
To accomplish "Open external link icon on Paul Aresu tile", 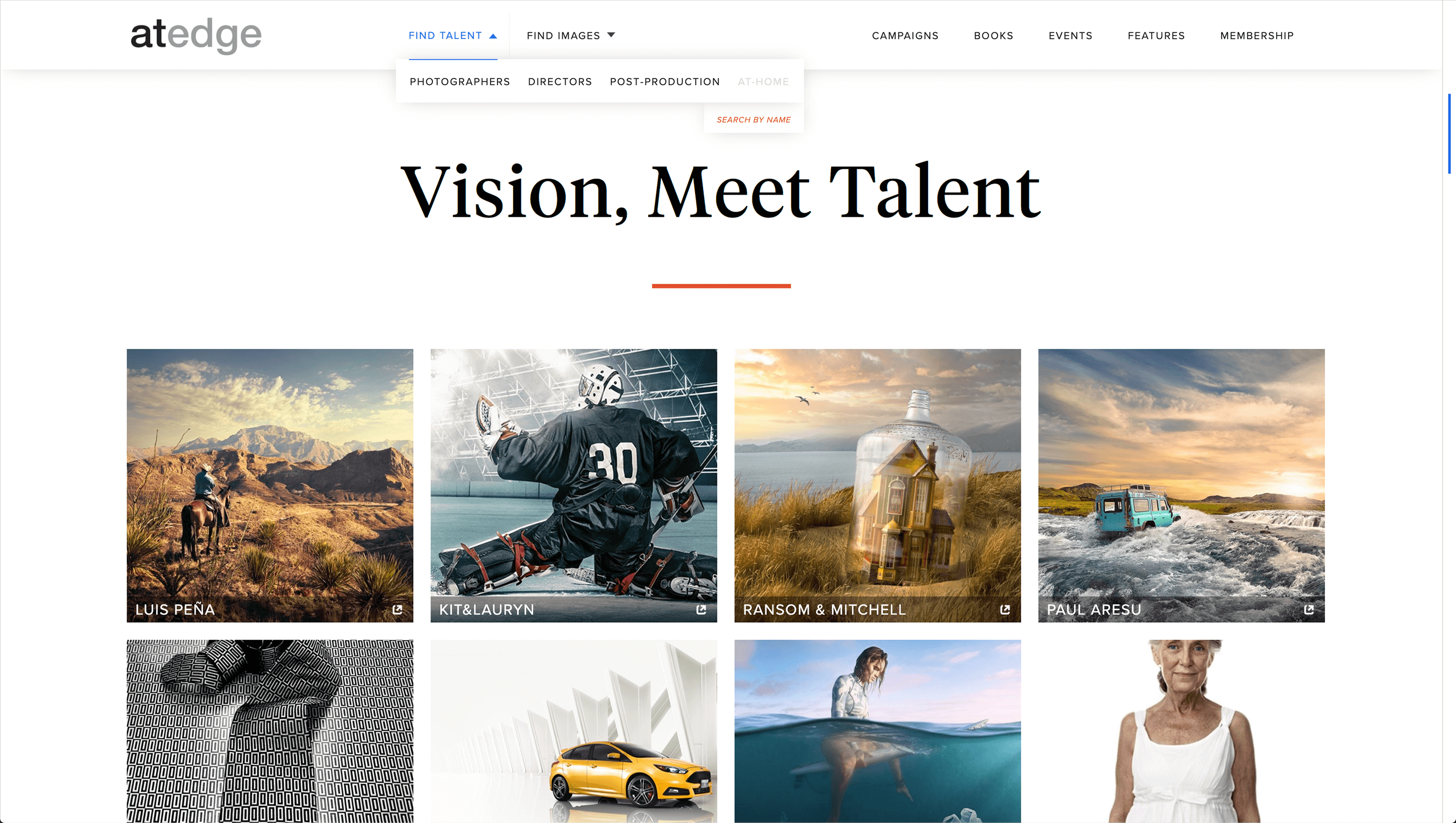I will [x=1308, y=609].
